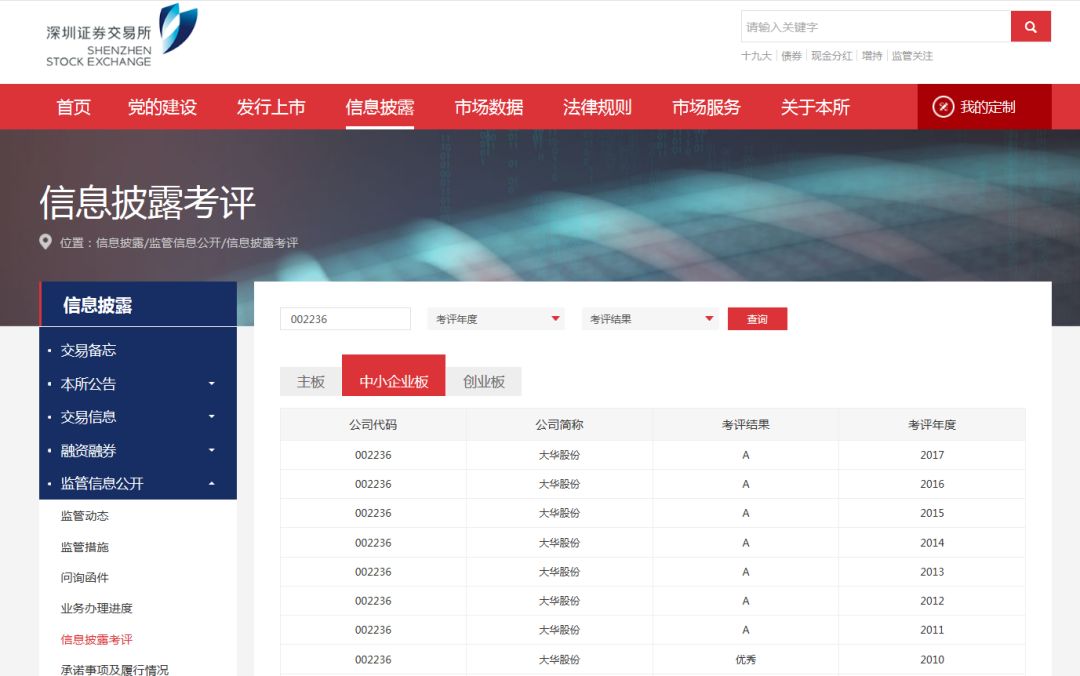
Task: Click the 2014 year cell
Action: coord(932,543)
